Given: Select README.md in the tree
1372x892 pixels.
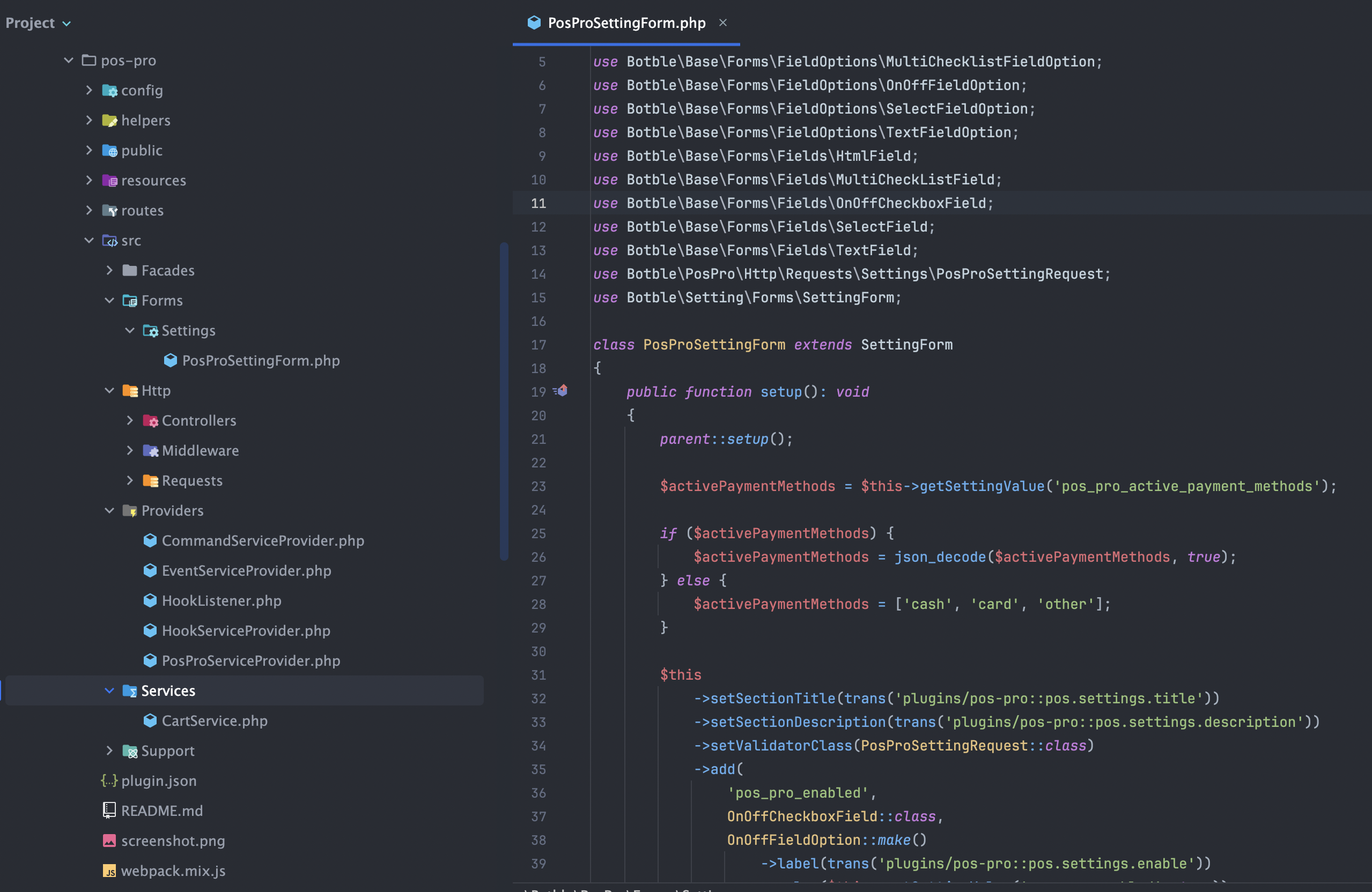Looking at the screenshot, I should click(162, 810).
